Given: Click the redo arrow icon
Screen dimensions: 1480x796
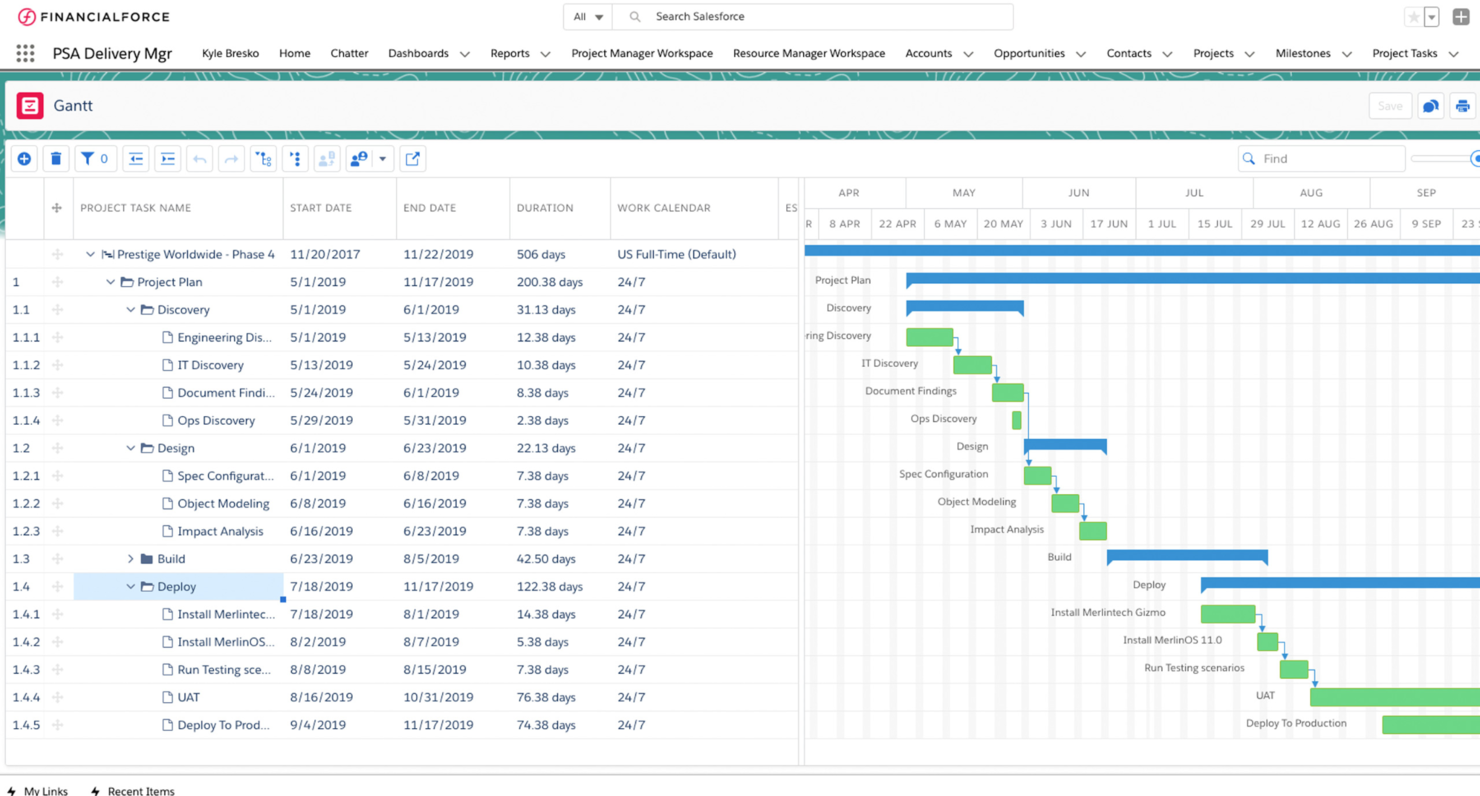Looking at the screenshot, I should [x=231, y=158].
